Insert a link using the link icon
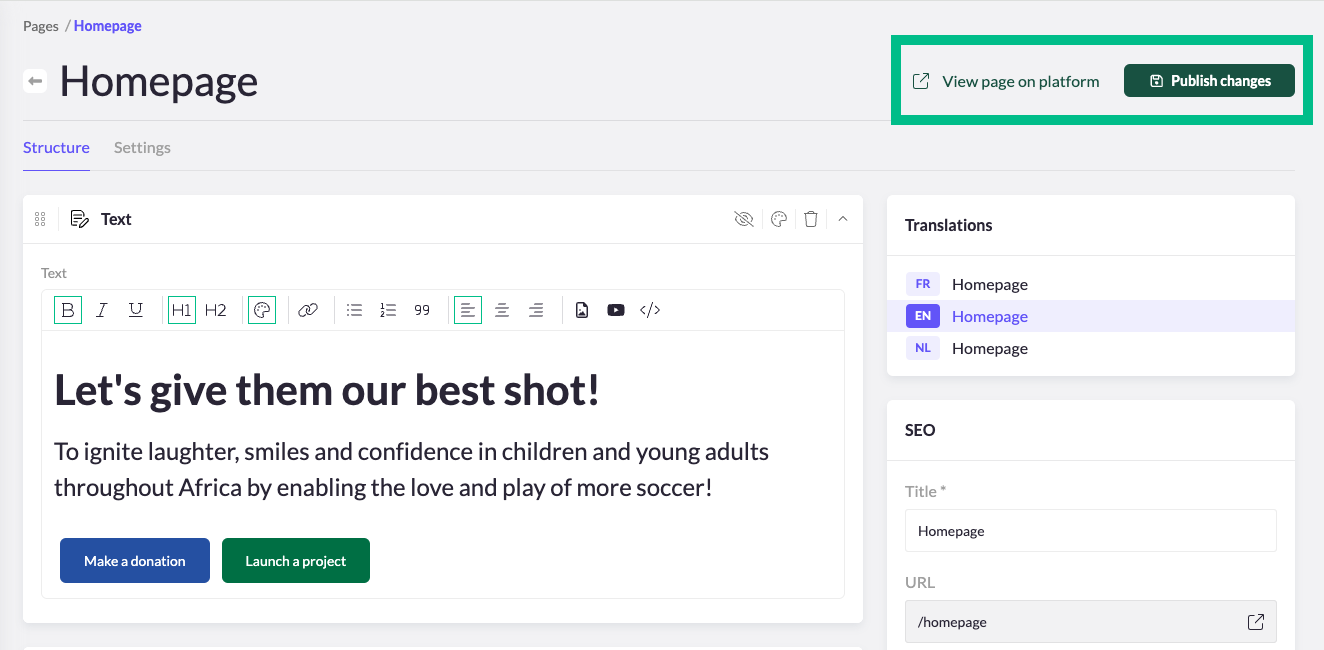The image size is (1324, 650). pos(308,310)
